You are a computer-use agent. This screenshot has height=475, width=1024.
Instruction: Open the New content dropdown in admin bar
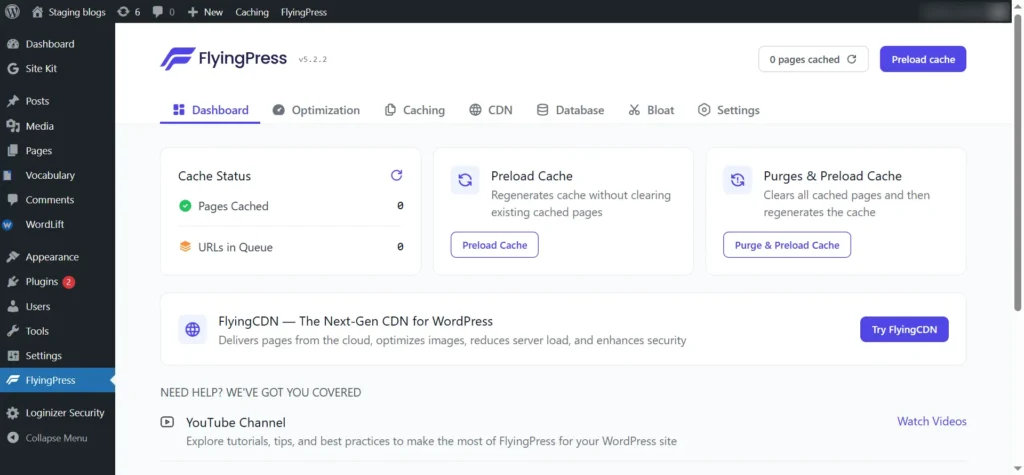click(x=205, y=12)
